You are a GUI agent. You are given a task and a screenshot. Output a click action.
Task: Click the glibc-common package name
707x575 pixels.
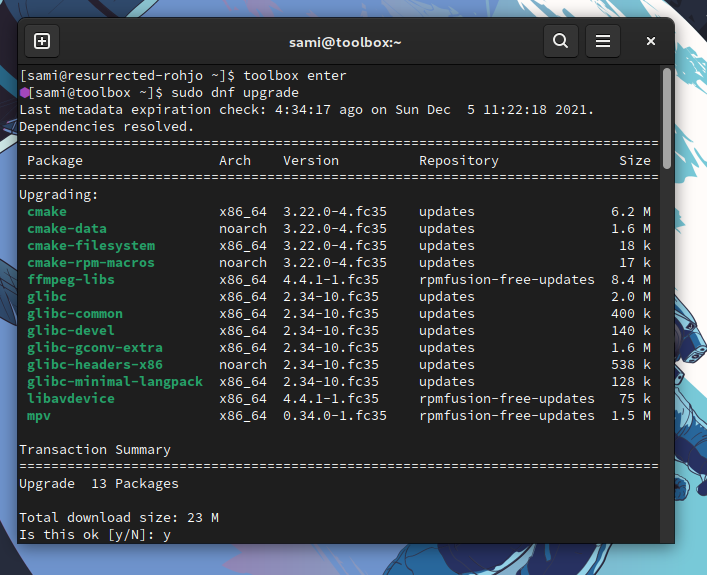click(x=75, y=313)
